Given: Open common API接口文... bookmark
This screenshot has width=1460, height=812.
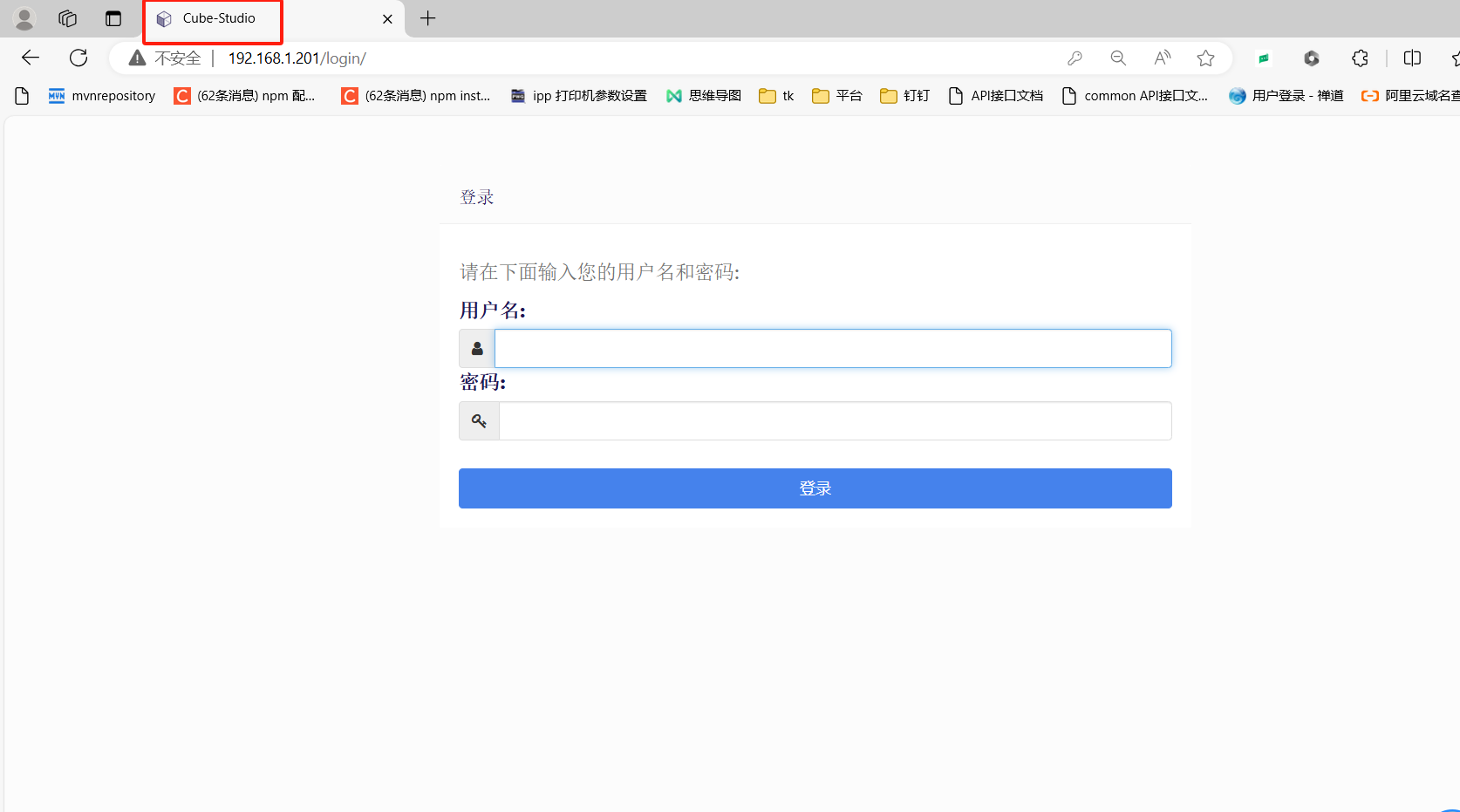Looking at the screenshot, I should coord(1135,96).
